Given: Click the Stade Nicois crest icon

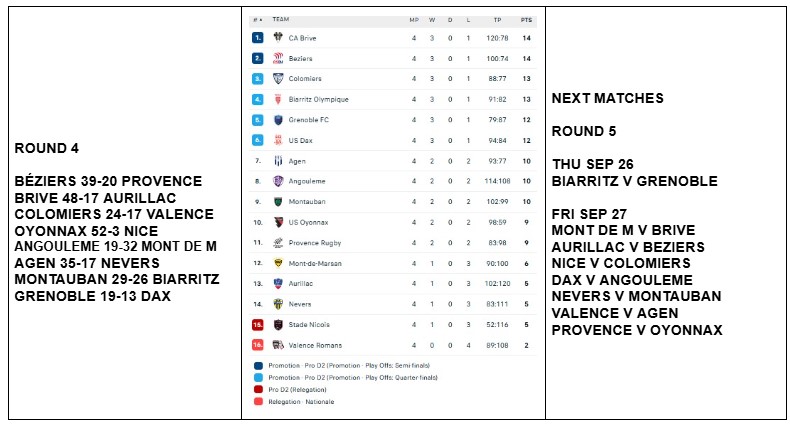Looking at the screenshot, I should point(278,324).
